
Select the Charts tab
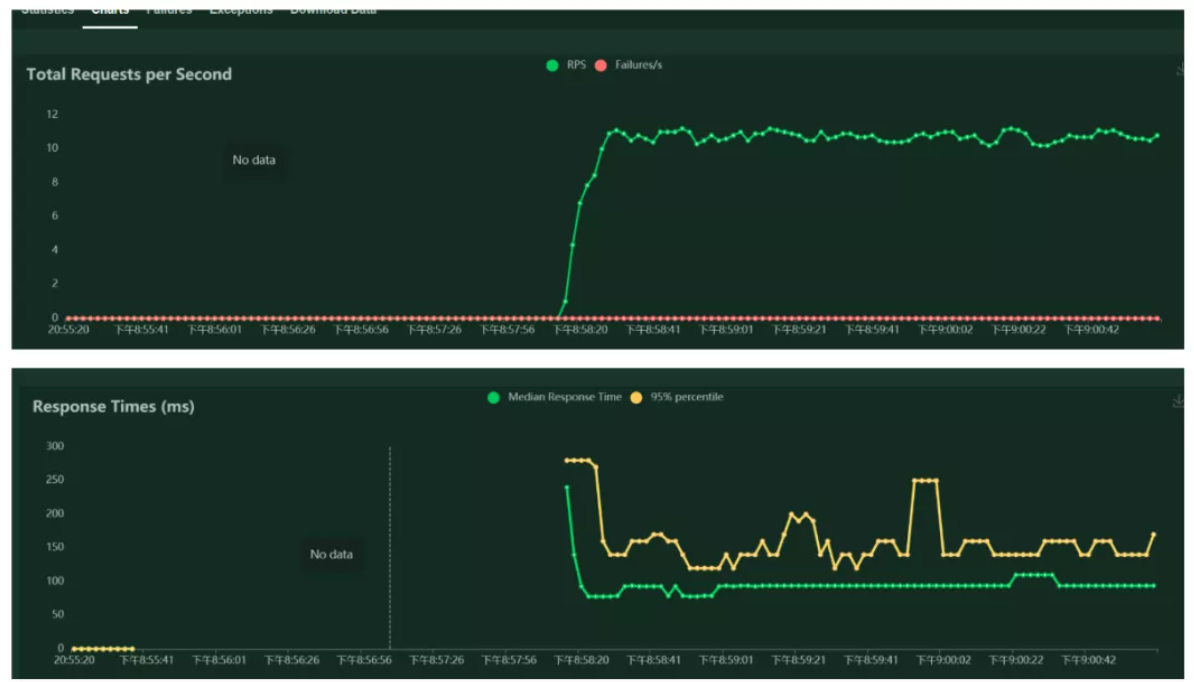[109, 11]
